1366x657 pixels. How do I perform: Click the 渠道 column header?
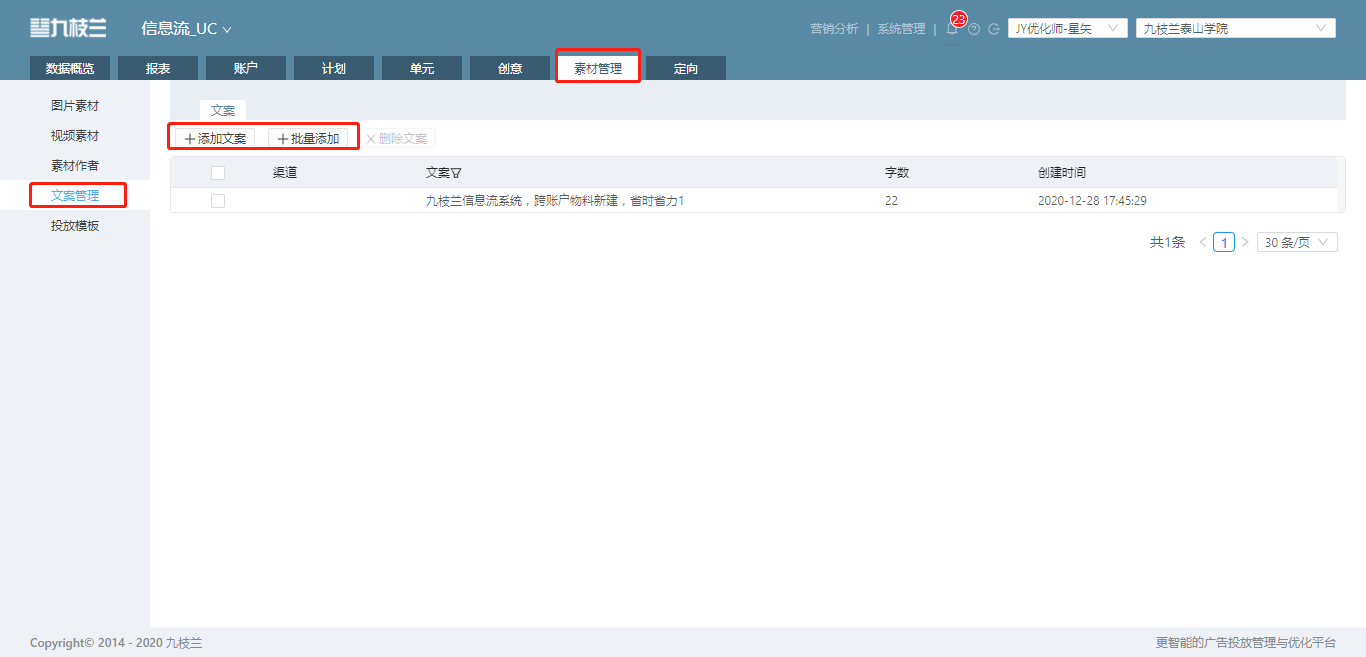point(285,173)
